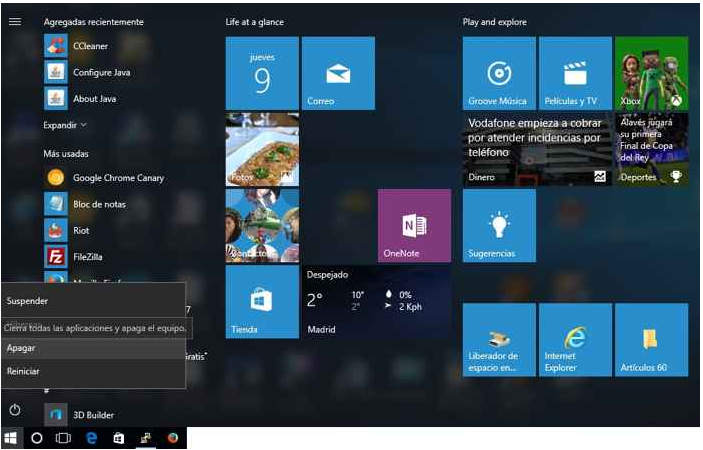Launch the OneNote tile

pos(414,225)
